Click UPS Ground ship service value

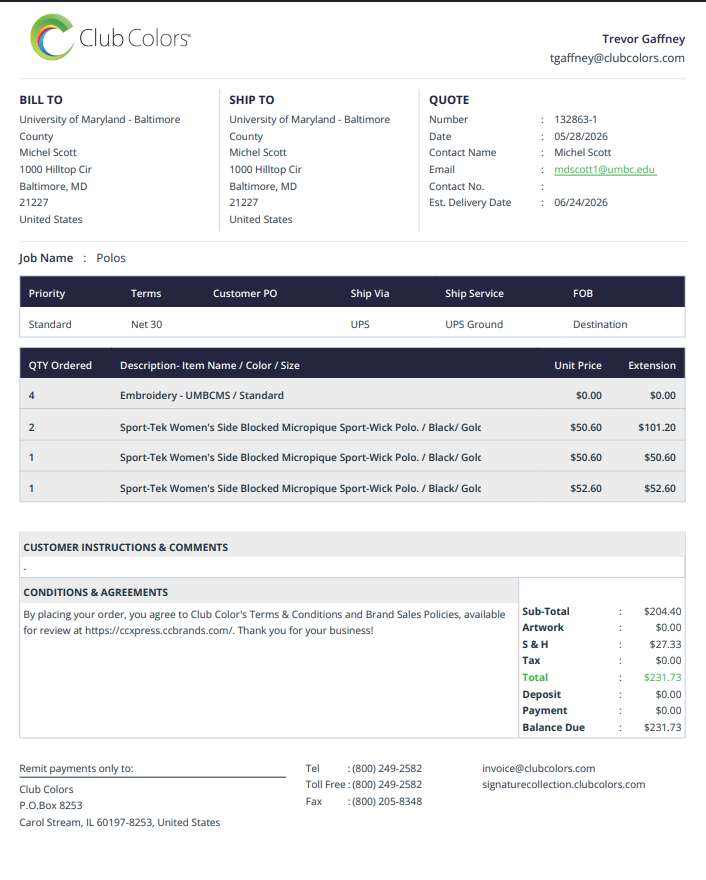point(474,324)
